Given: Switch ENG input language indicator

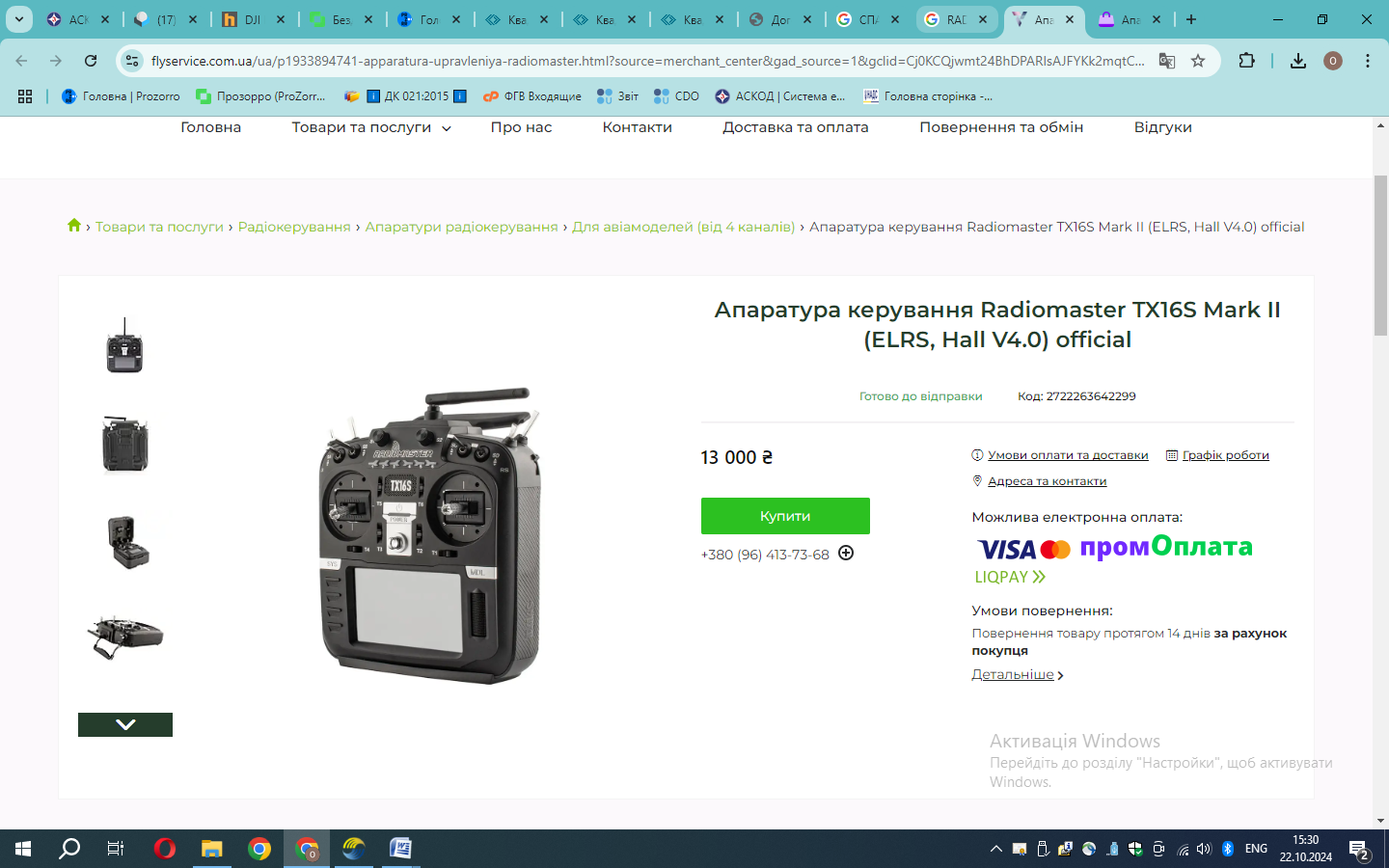Looking at the screenshot, I should point(1256,849).
